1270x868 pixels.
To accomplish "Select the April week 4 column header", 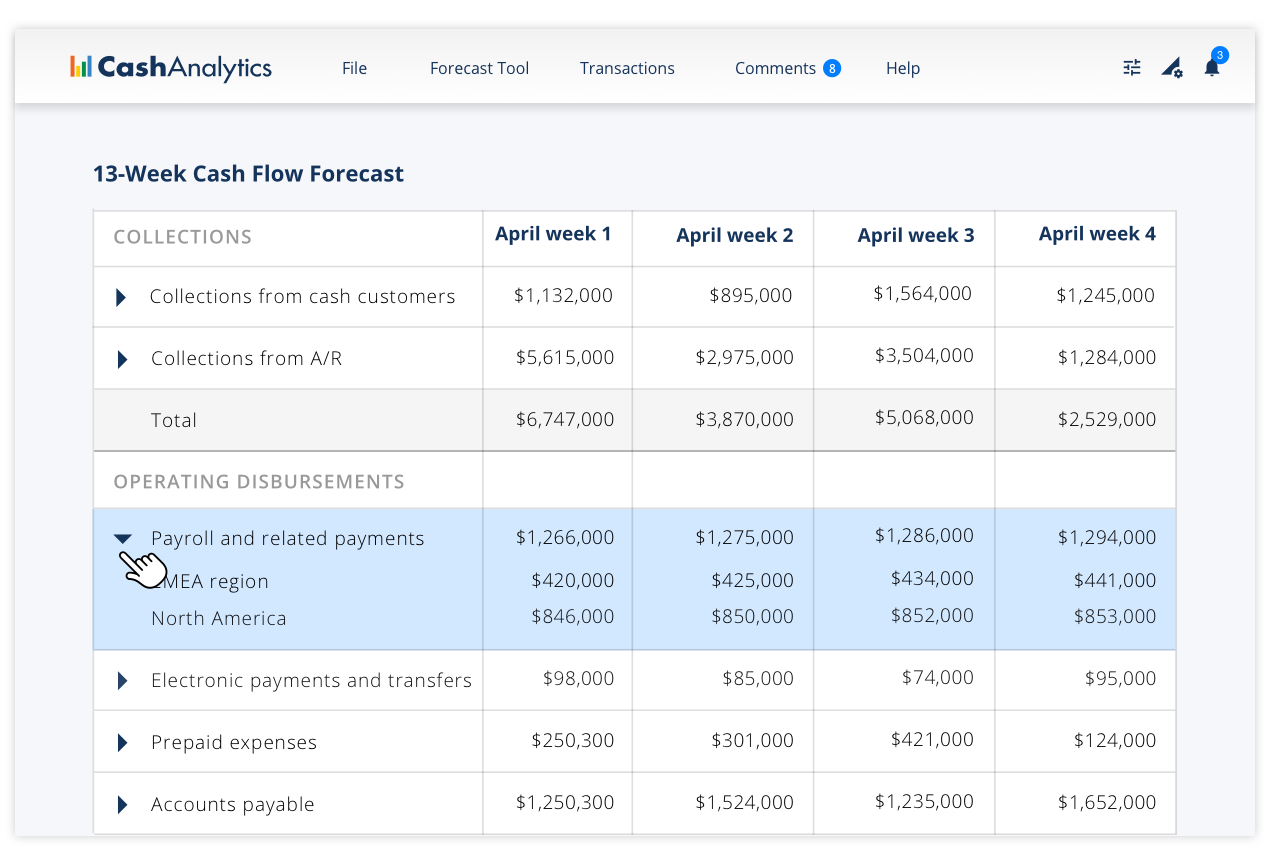I will click(x=1097, y=234).
